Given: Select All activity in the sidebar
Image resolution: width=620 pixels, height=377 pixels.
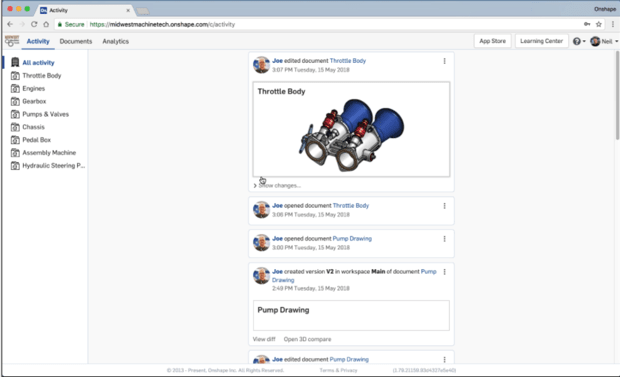Looking at the screenshot, I should 38,63.
